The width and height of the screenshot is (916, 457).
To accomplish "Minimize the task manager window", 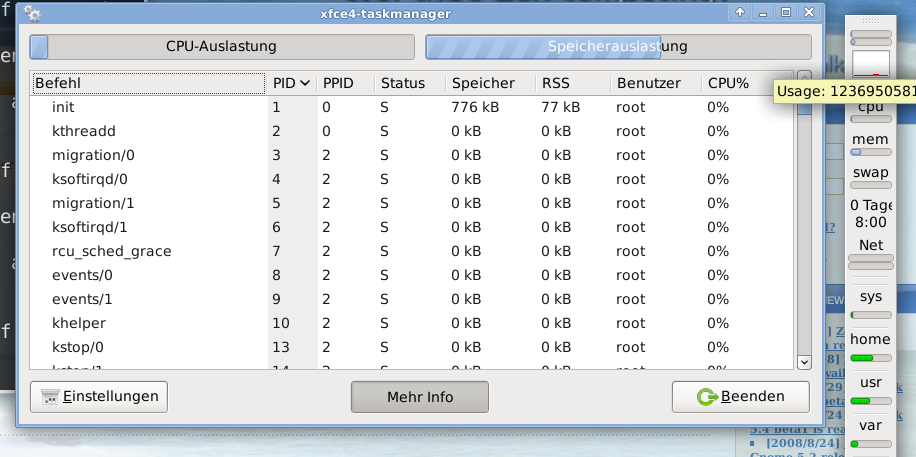I will click(763, 13).
